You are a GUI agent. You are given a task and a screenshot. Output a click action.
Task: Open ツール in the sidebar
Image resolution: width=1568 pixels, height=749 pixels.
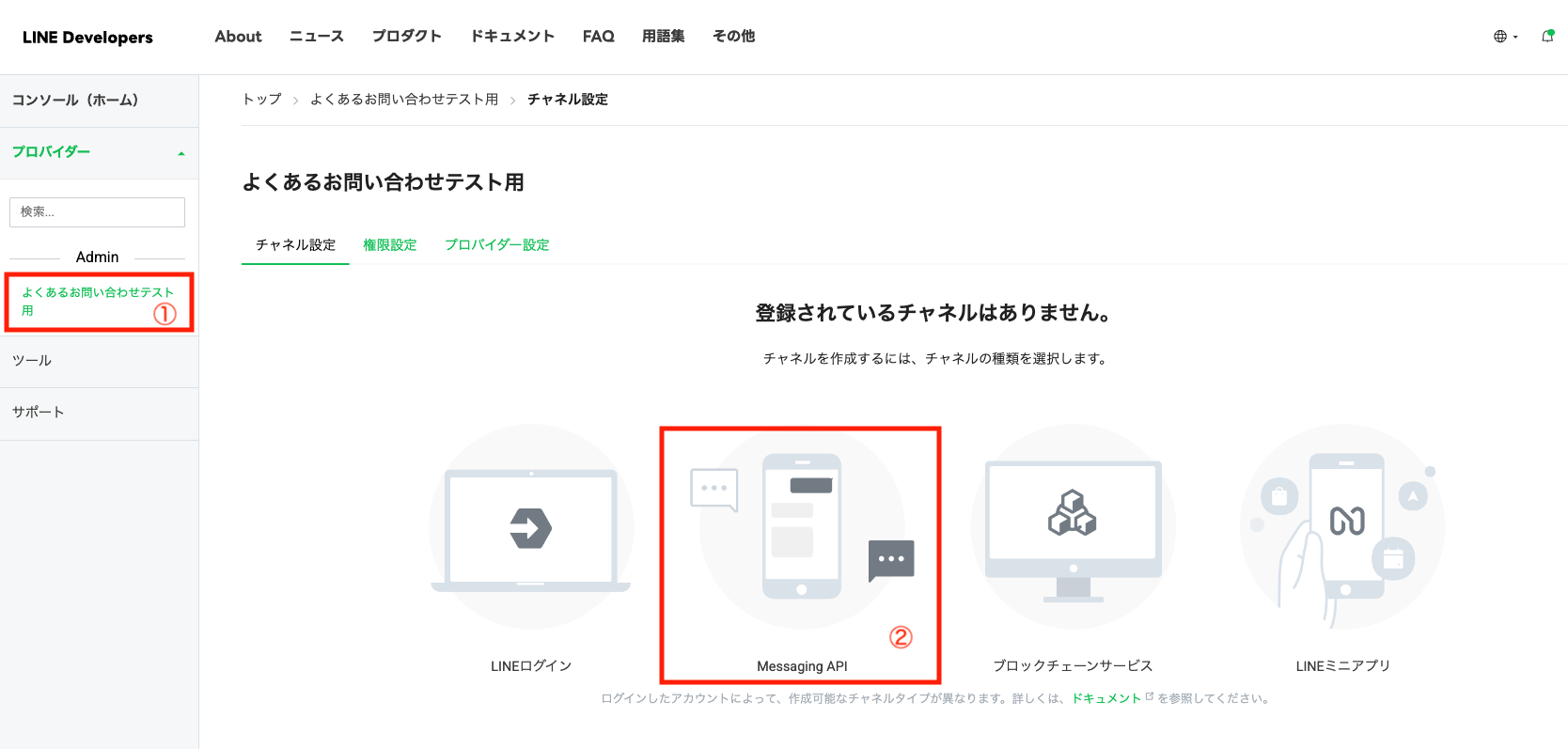click(x=99, y=361)
